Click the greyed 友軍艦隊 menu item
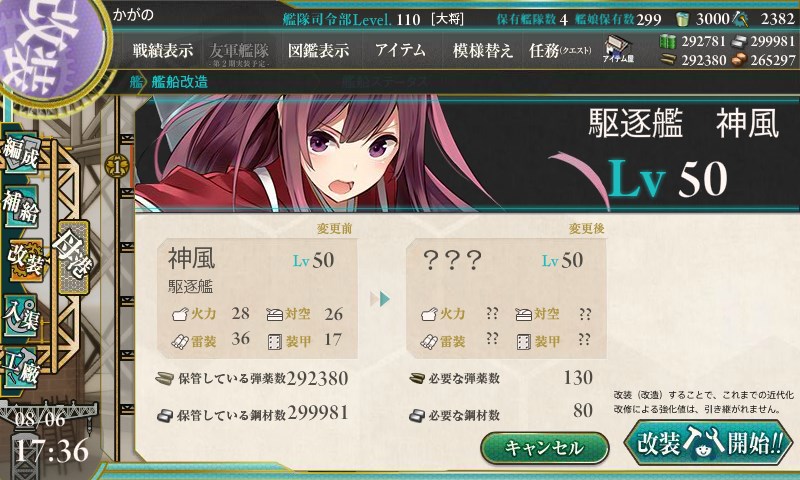The height and width of the screenshot is (480, 800). click(239, 53)
